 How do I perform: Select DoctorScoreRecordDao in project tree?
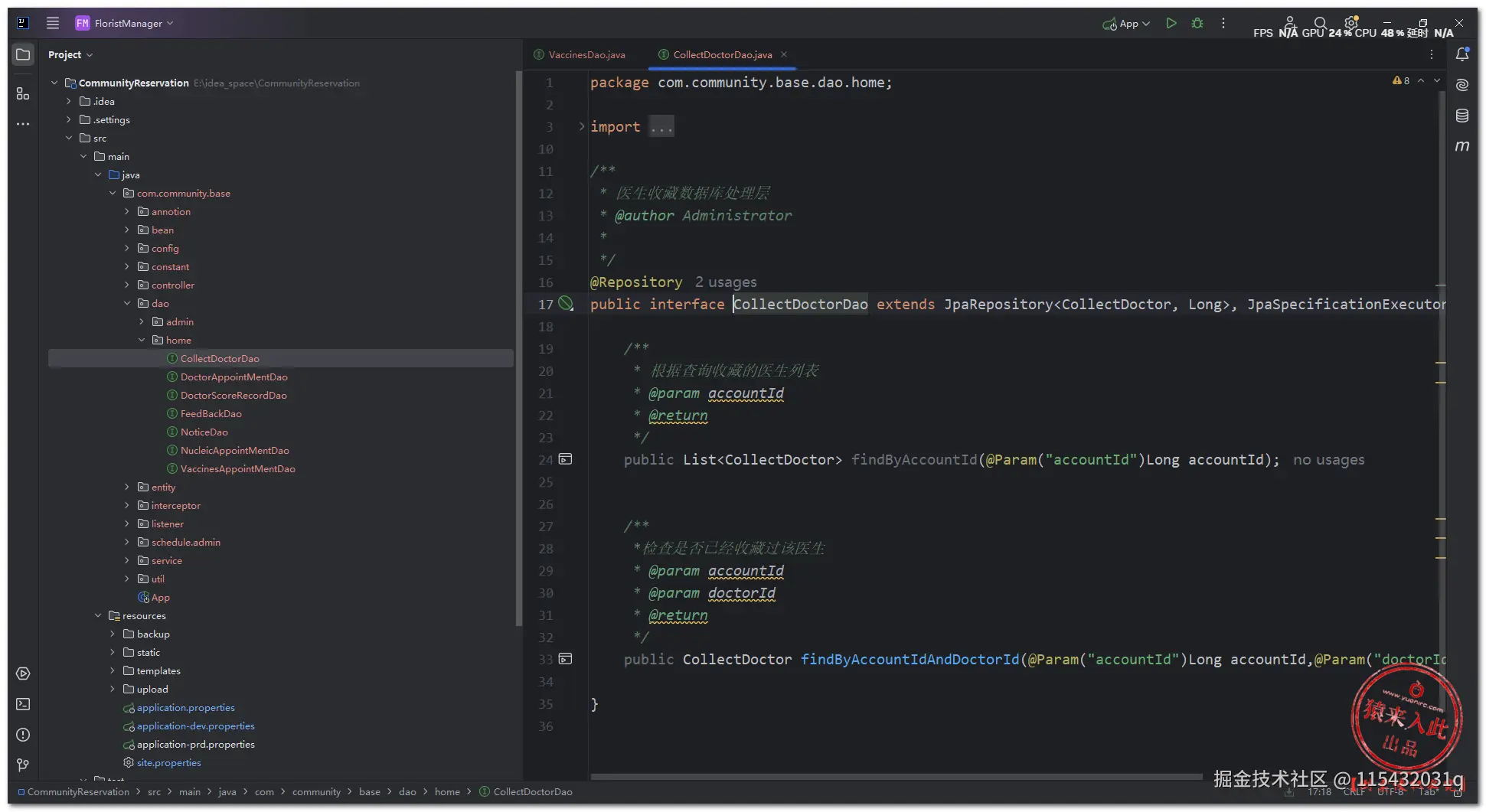tap(234, 395)
